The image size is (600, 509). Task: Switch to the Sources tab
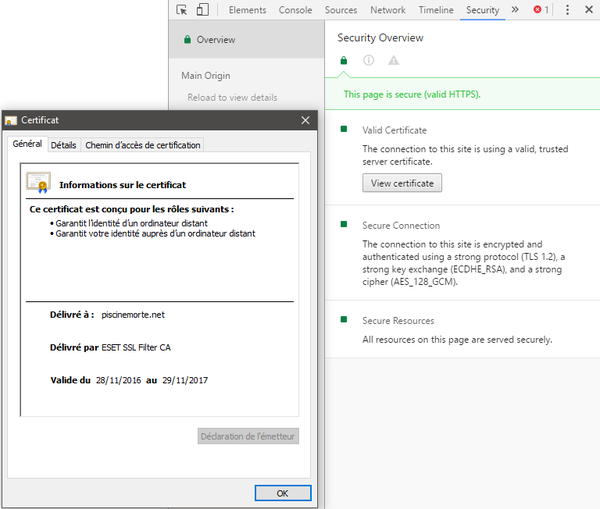pos(341,10)
